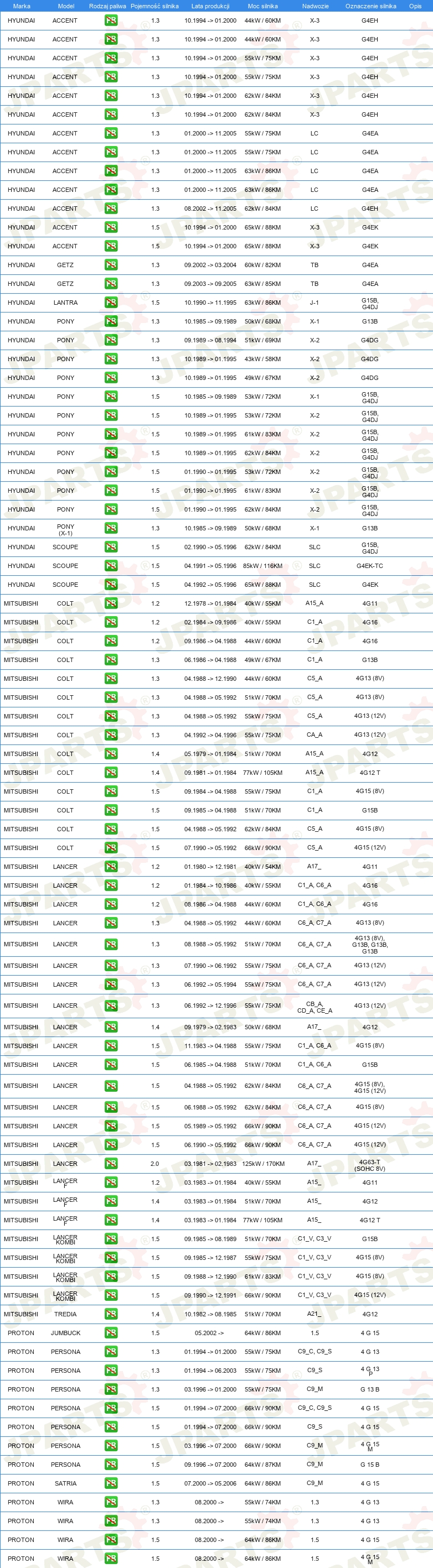The image size is (433, 1568).
Task: Click the CB_A, CD_A, CE_A body cell
Action: (x=315, y=1007)
